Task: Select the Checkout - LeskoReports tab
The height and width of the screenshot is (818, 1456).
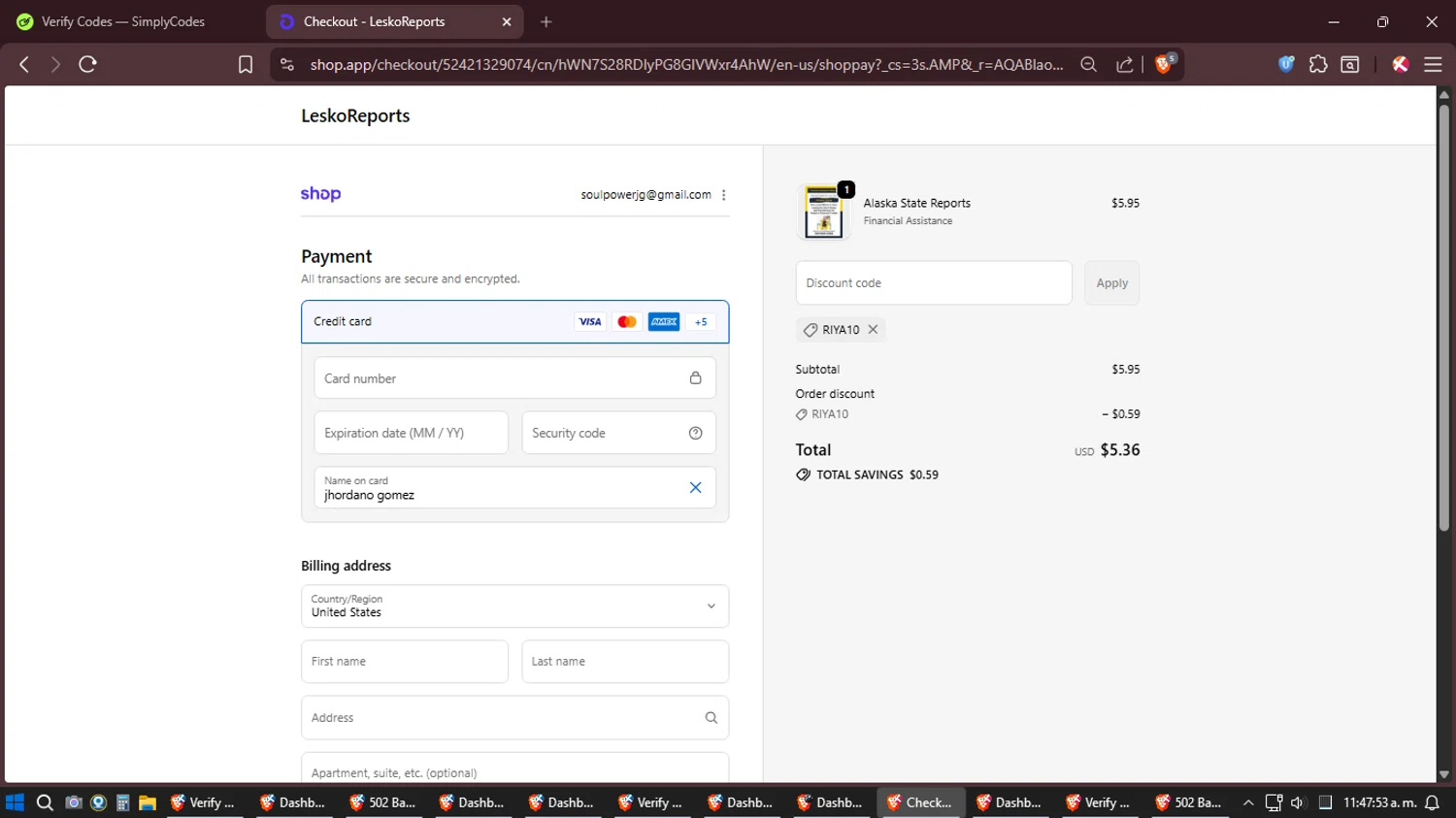Action: [393, 21]
